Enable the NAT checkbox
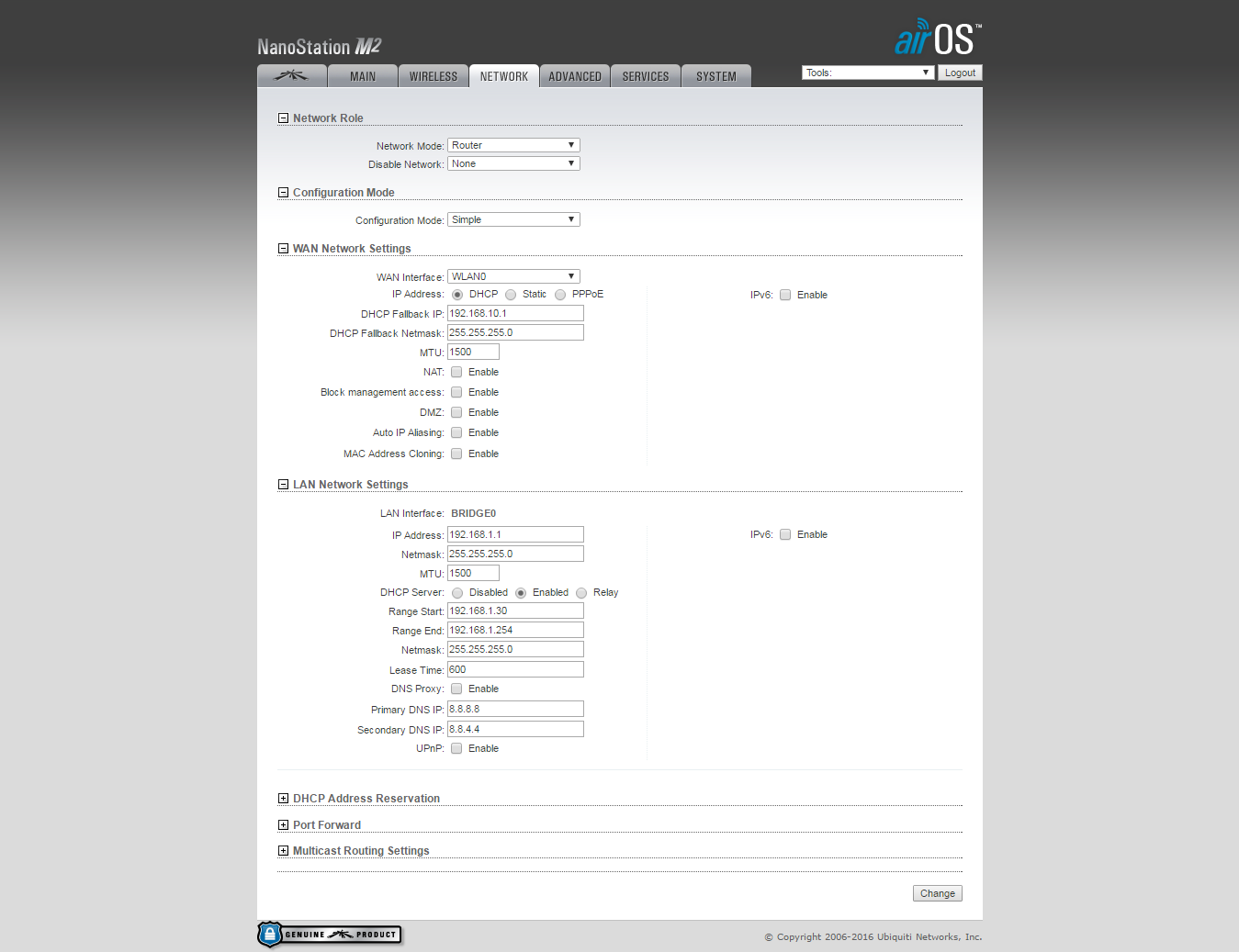This screenshot has height=952, width=1239. [x=456, y=372]
